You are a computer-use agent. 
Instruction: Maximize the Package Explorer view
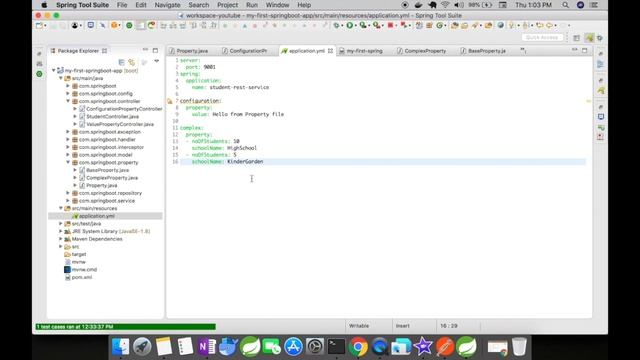[x=155, y=50]
